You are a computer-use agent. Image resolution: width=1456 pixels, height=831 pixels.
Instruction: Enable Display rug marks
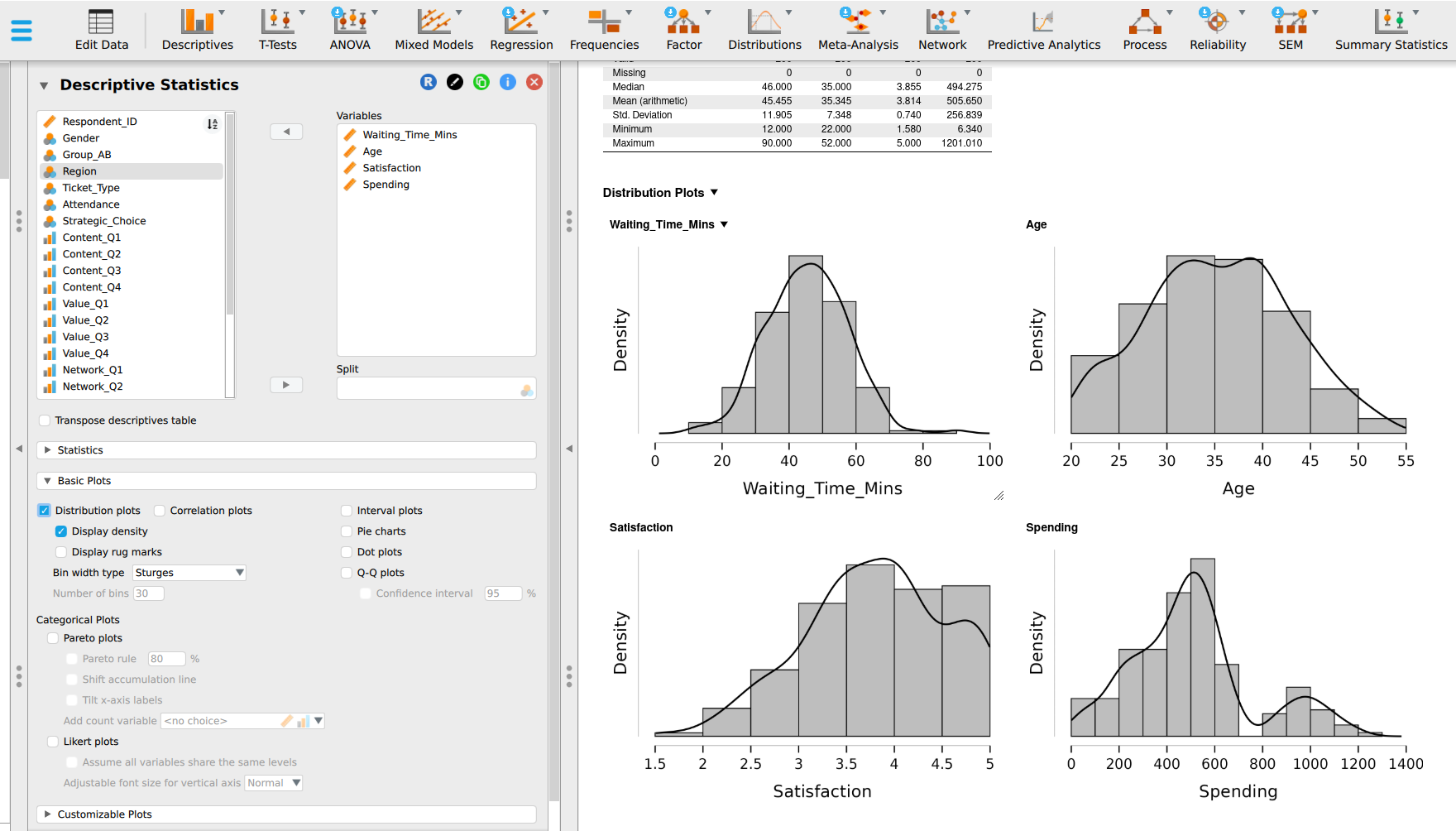(61, 552)
